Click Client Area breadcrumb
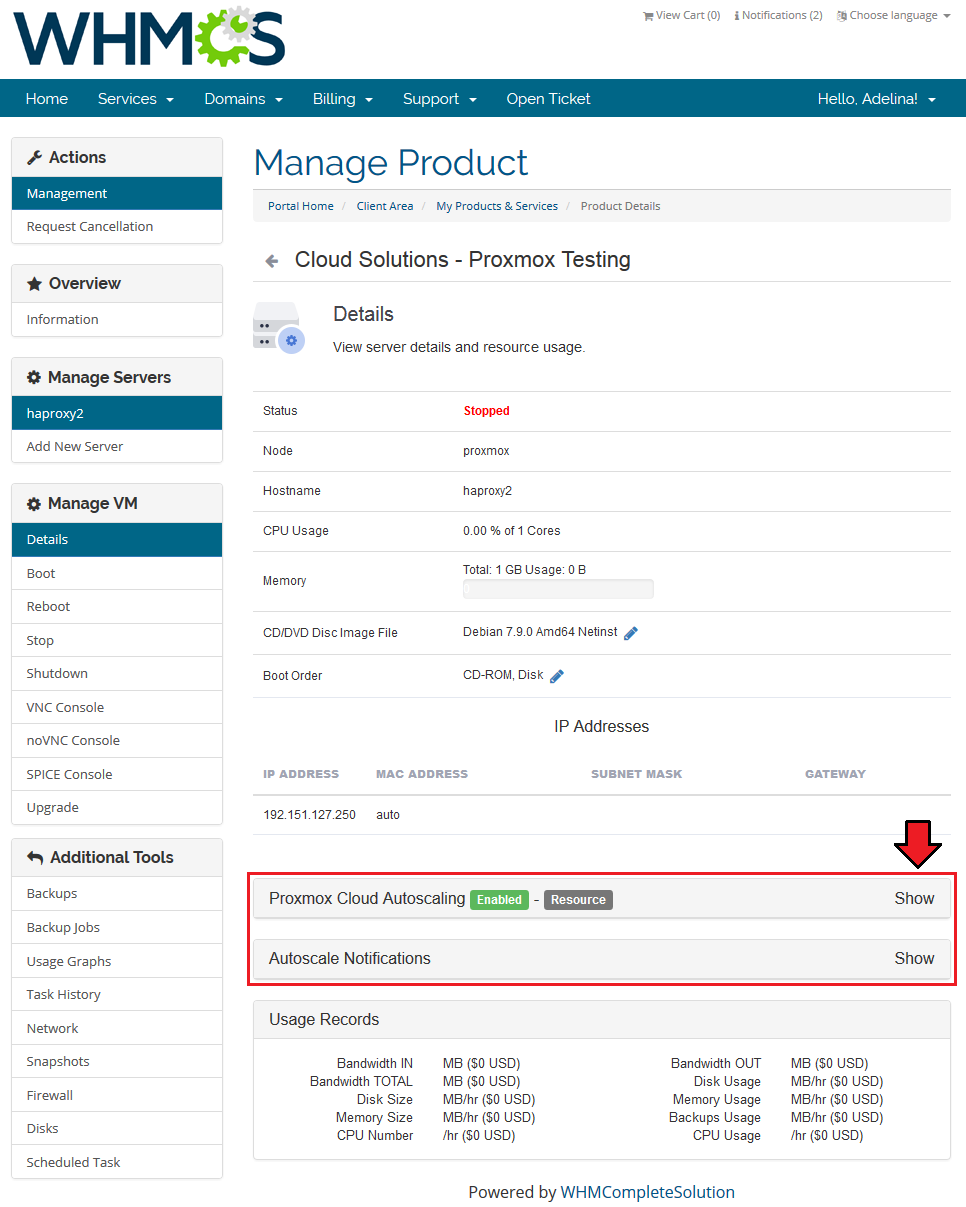The width and height of the screenshot is (966, 1207). 385,206
